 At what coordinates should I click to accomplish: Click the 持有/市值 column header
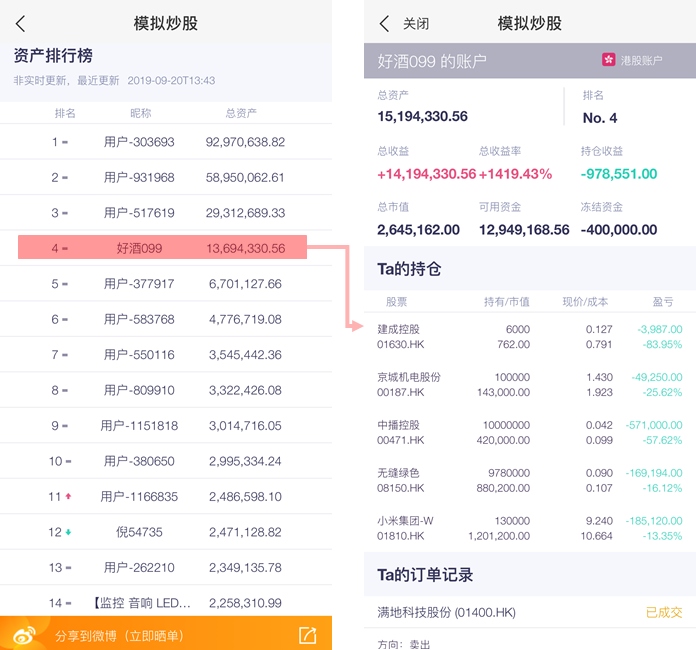[x=506, y=302]
